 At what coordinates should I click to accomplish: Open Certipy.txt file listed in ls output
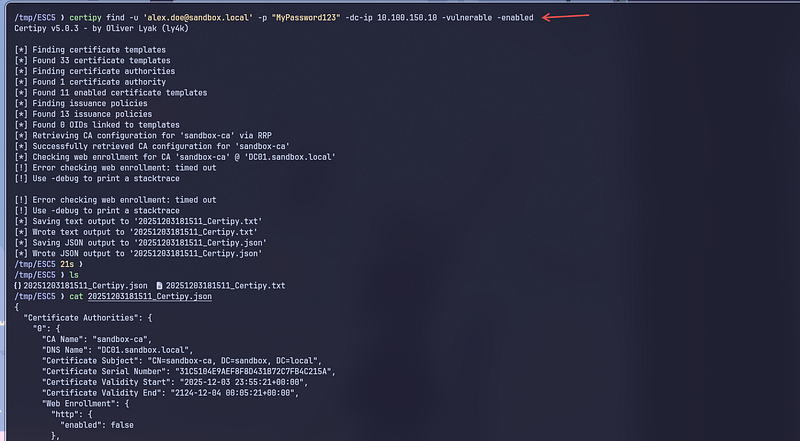tap(225, 286)
